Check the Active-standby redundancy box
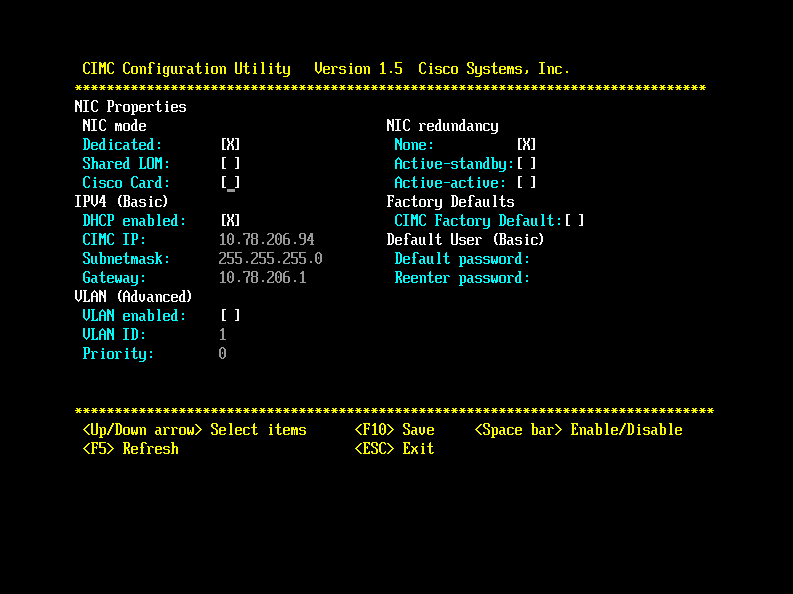This screenshot has width=793, height=594. pyautogui.click(x=526, y=163)
